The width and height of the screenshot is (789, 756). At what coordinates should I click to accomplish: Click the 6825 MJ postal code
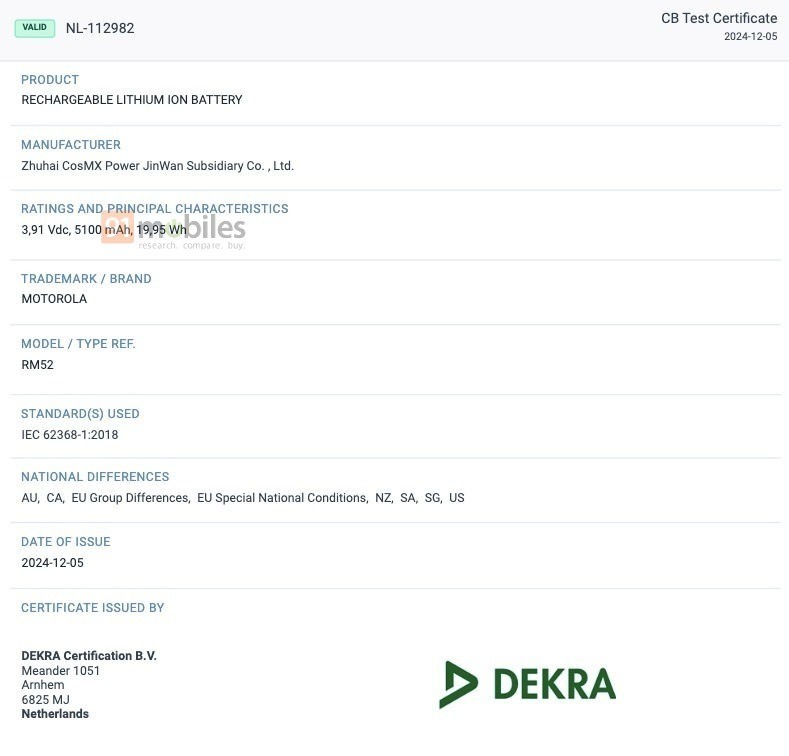coord(45,699)
